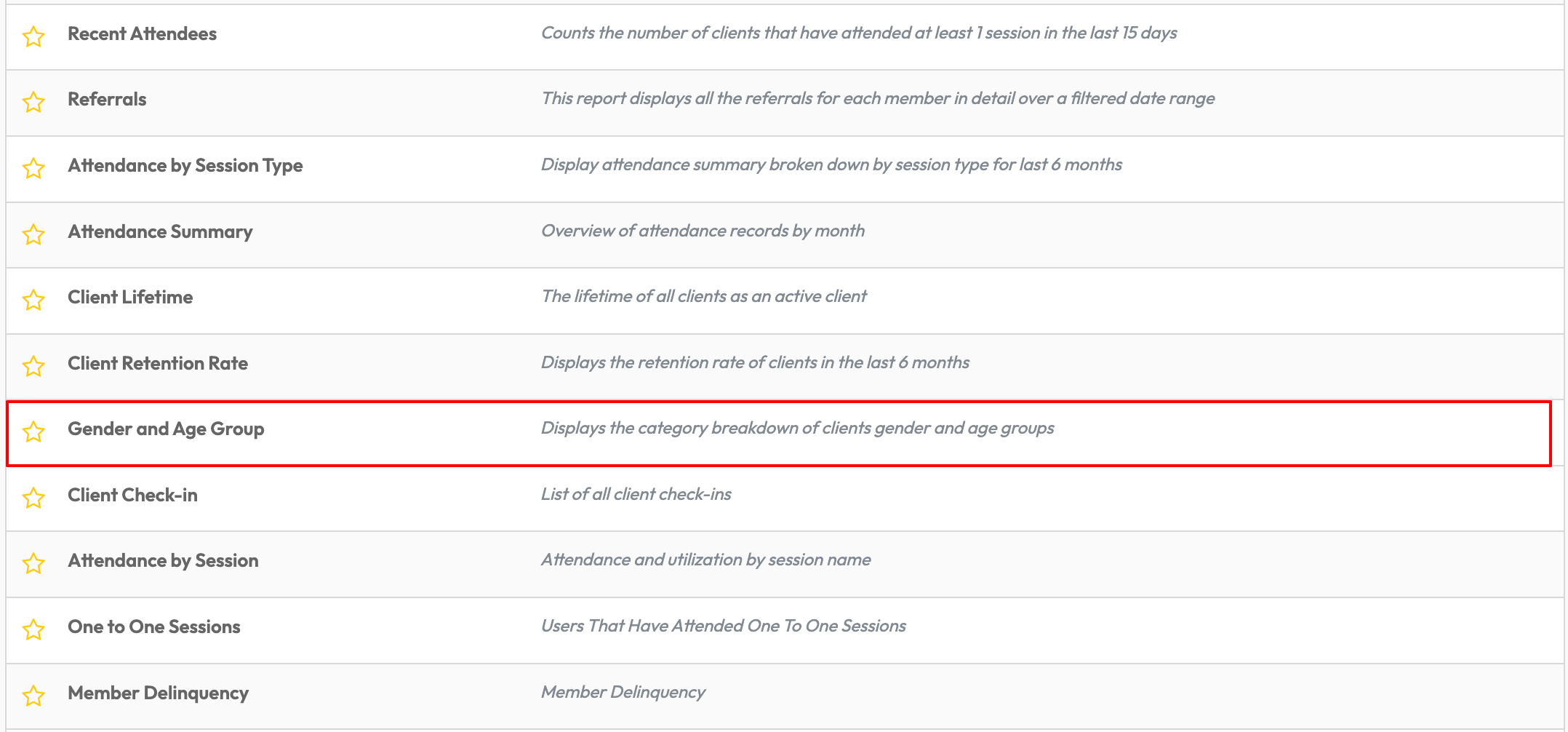Image resolution: width=1568 pixels, height=732 pixels.
Task: Open the Referrals report
Action: pyautogui.click(x=107, y=100)
